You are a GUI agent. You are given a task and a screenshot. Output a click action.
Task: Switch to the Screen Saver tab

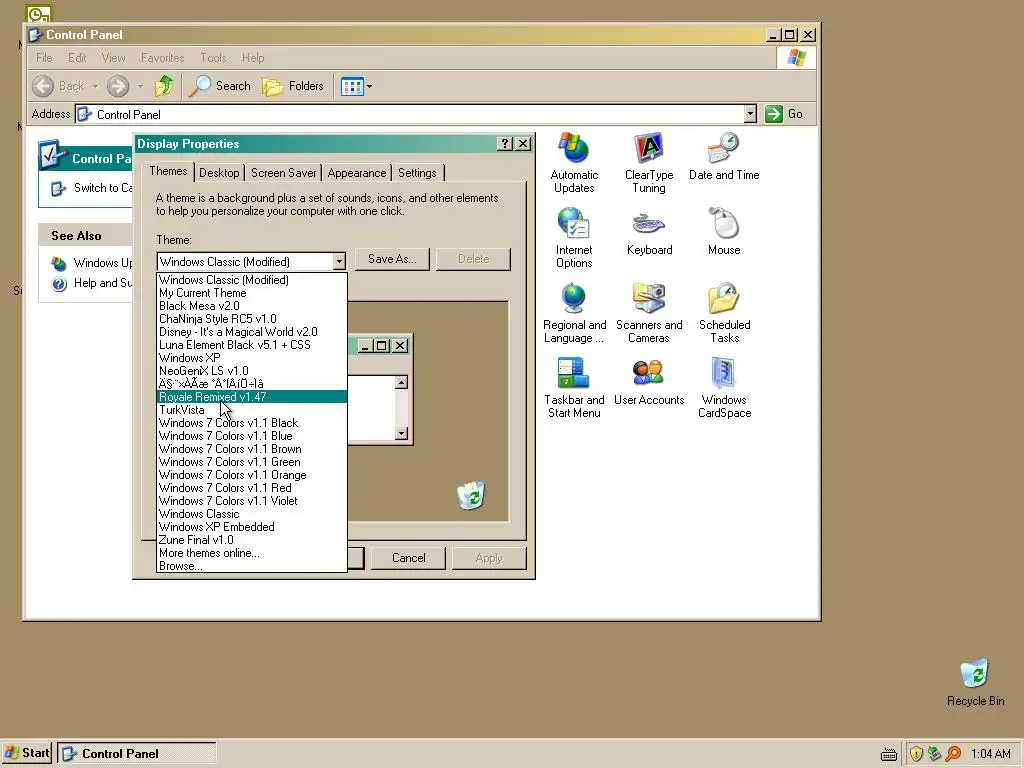(283, 173)
